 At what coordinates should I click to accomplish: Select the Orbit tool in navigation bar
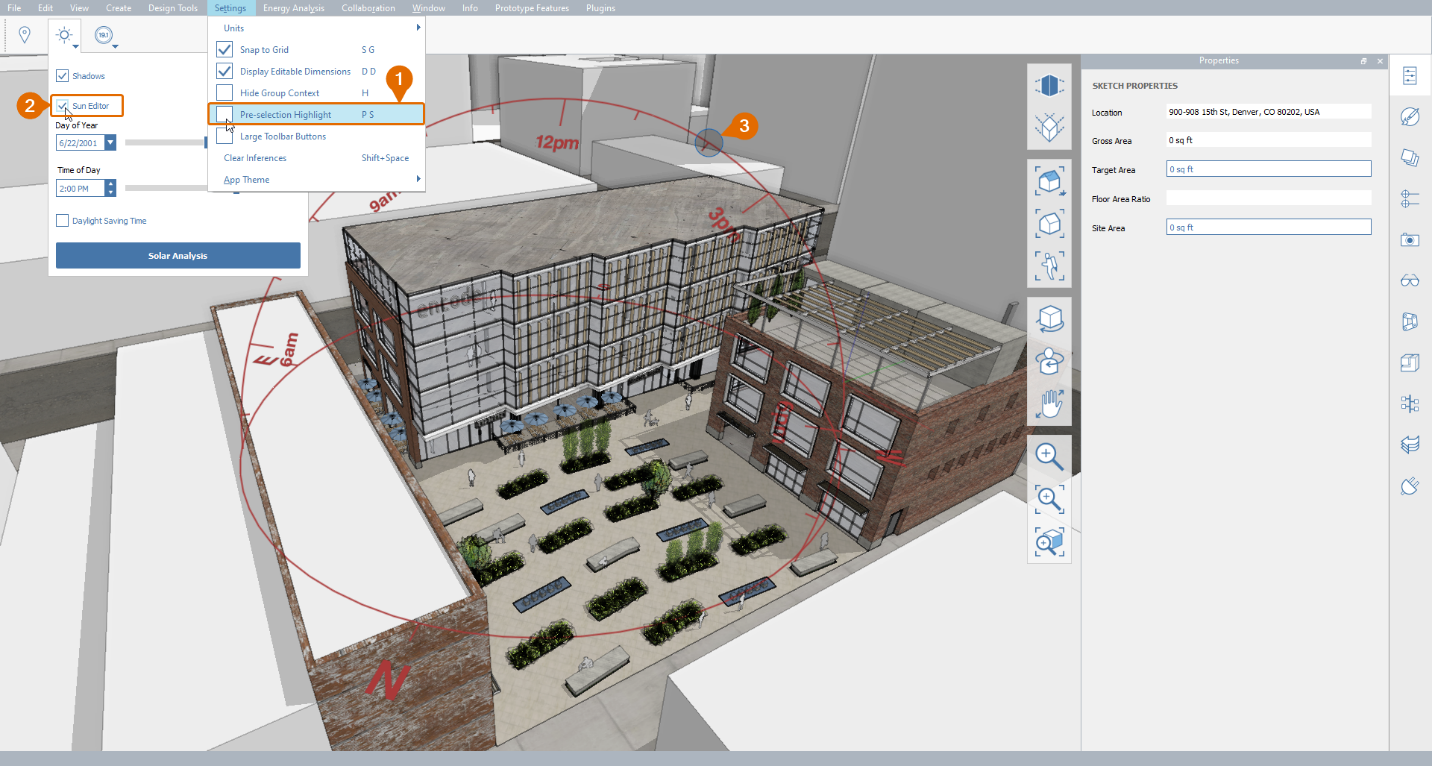click(x=1049, y=319)
